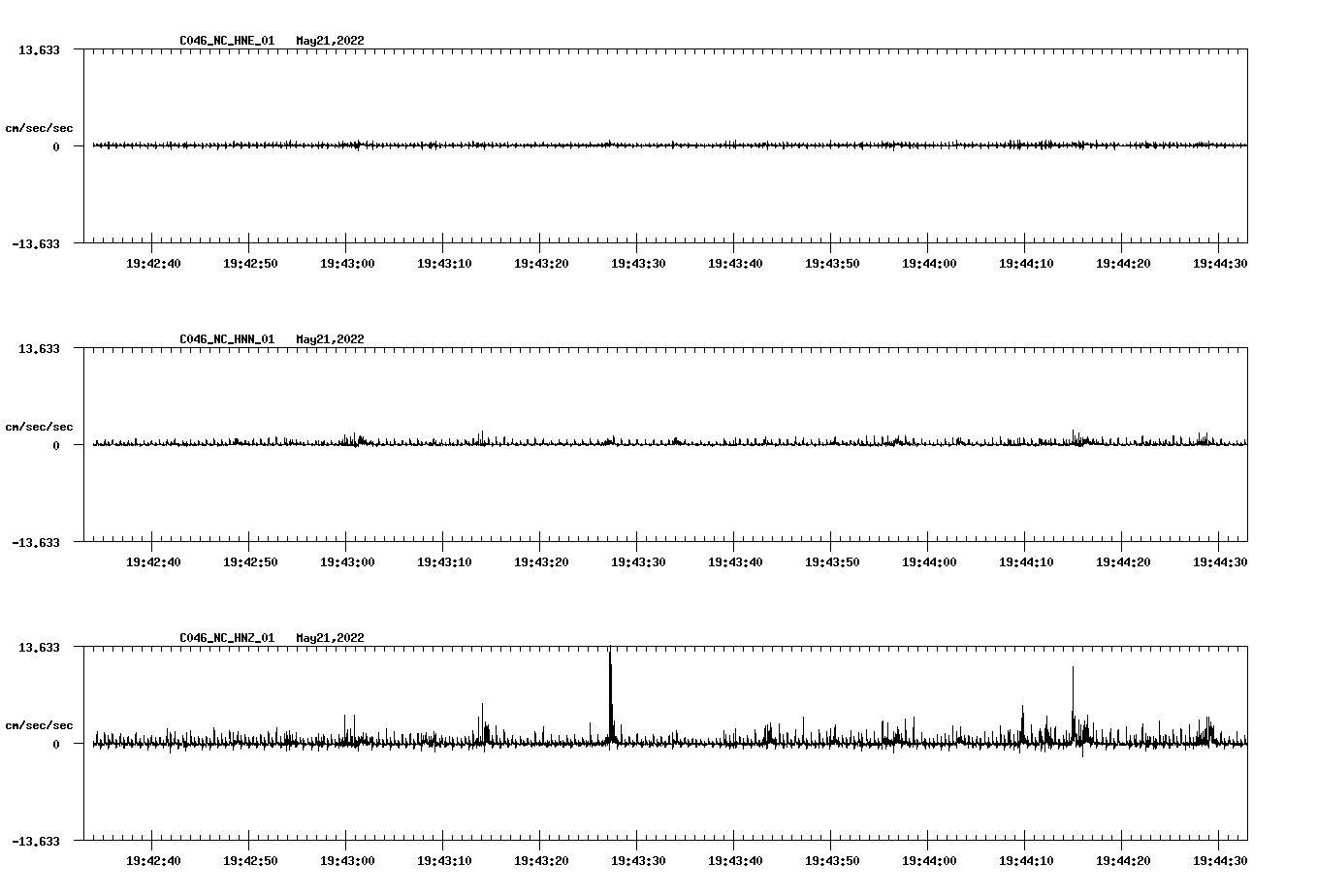Viewport: 1317px width, 896px height.
Task: Click the HNZ spike just after 19:44:10
Action: tap(1073, 705)
